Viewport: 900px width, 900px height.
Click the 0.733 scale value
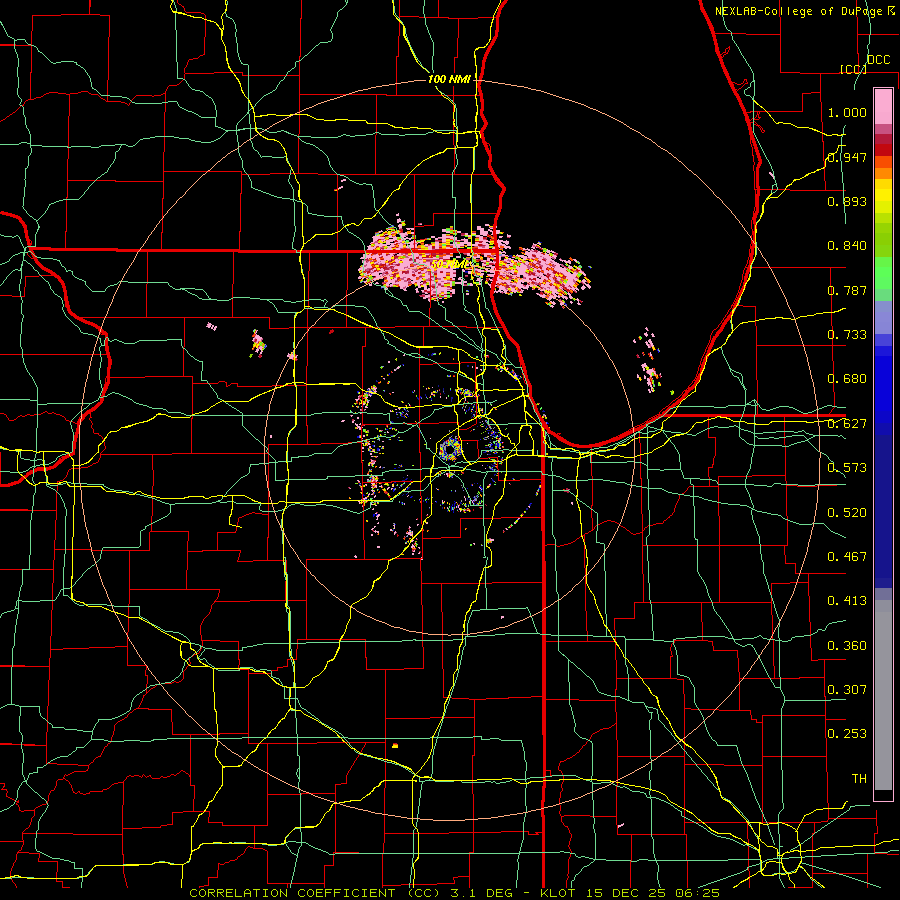847,335
